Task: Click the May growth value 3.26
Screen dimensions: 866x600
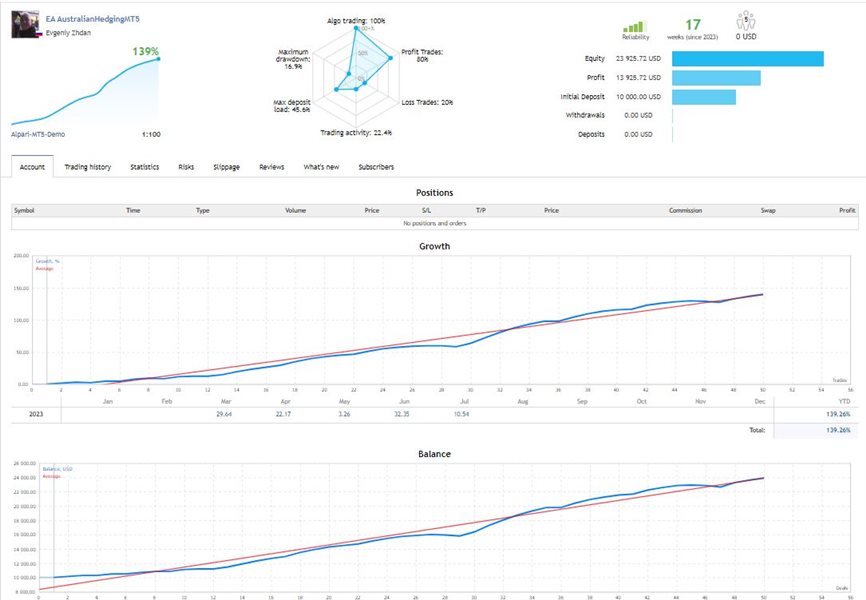Action: pyautogui.click(x=344, y=414)
